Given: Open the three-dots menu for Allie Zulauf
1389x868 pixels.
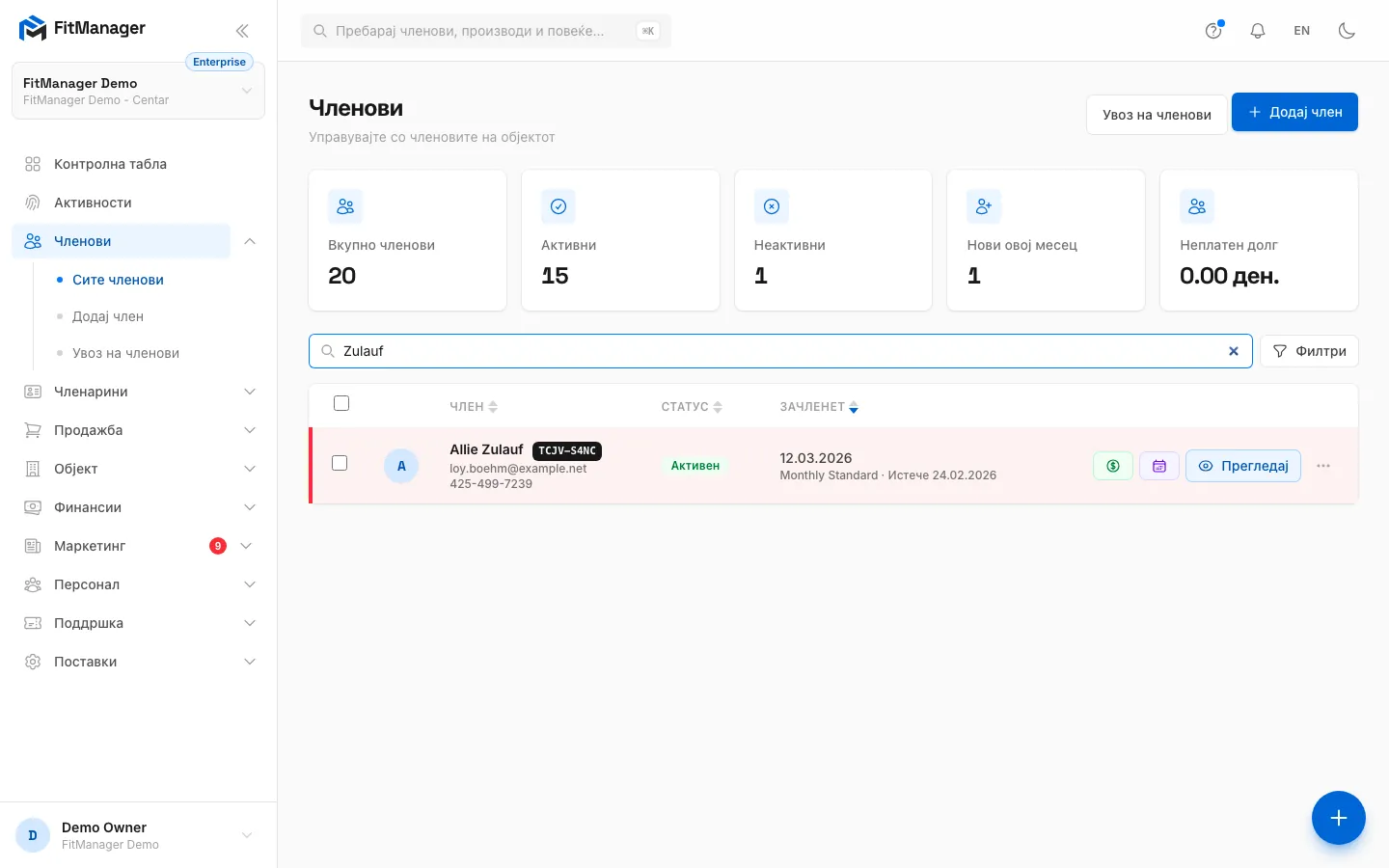Looking at the screenshot, I should [1323, 466].
